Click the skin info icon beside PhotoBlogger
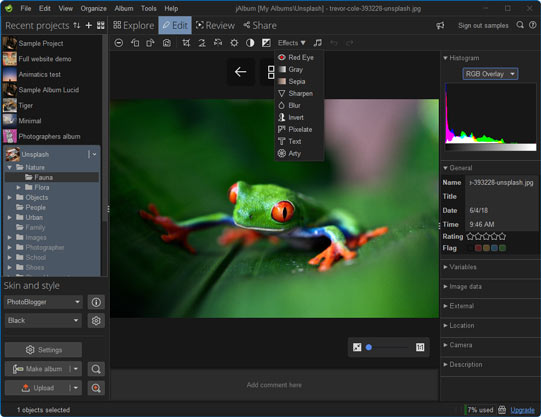 [96, 302]
